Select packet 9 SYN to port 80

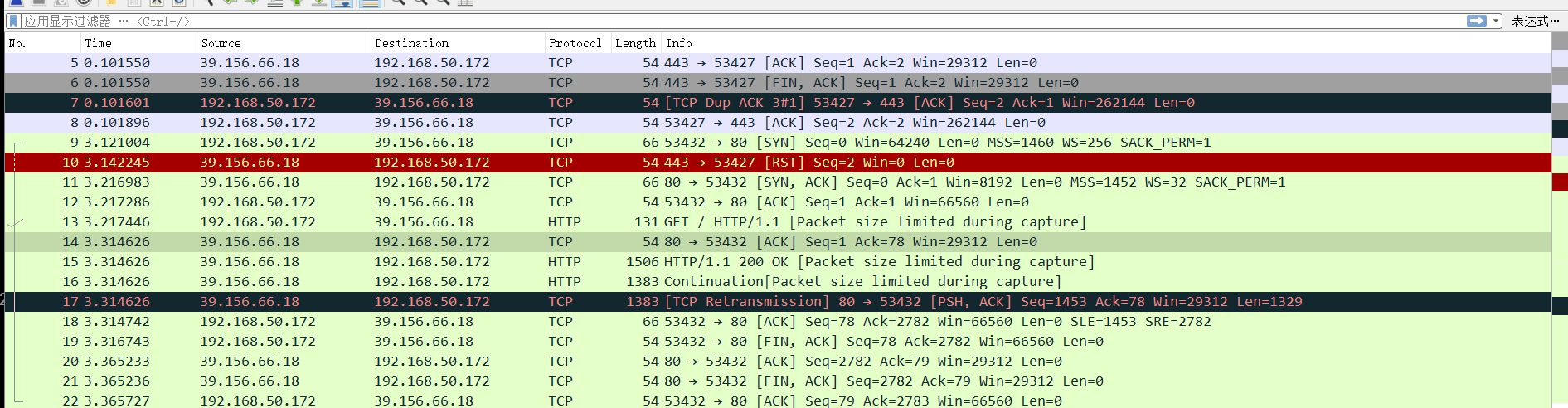778,143
